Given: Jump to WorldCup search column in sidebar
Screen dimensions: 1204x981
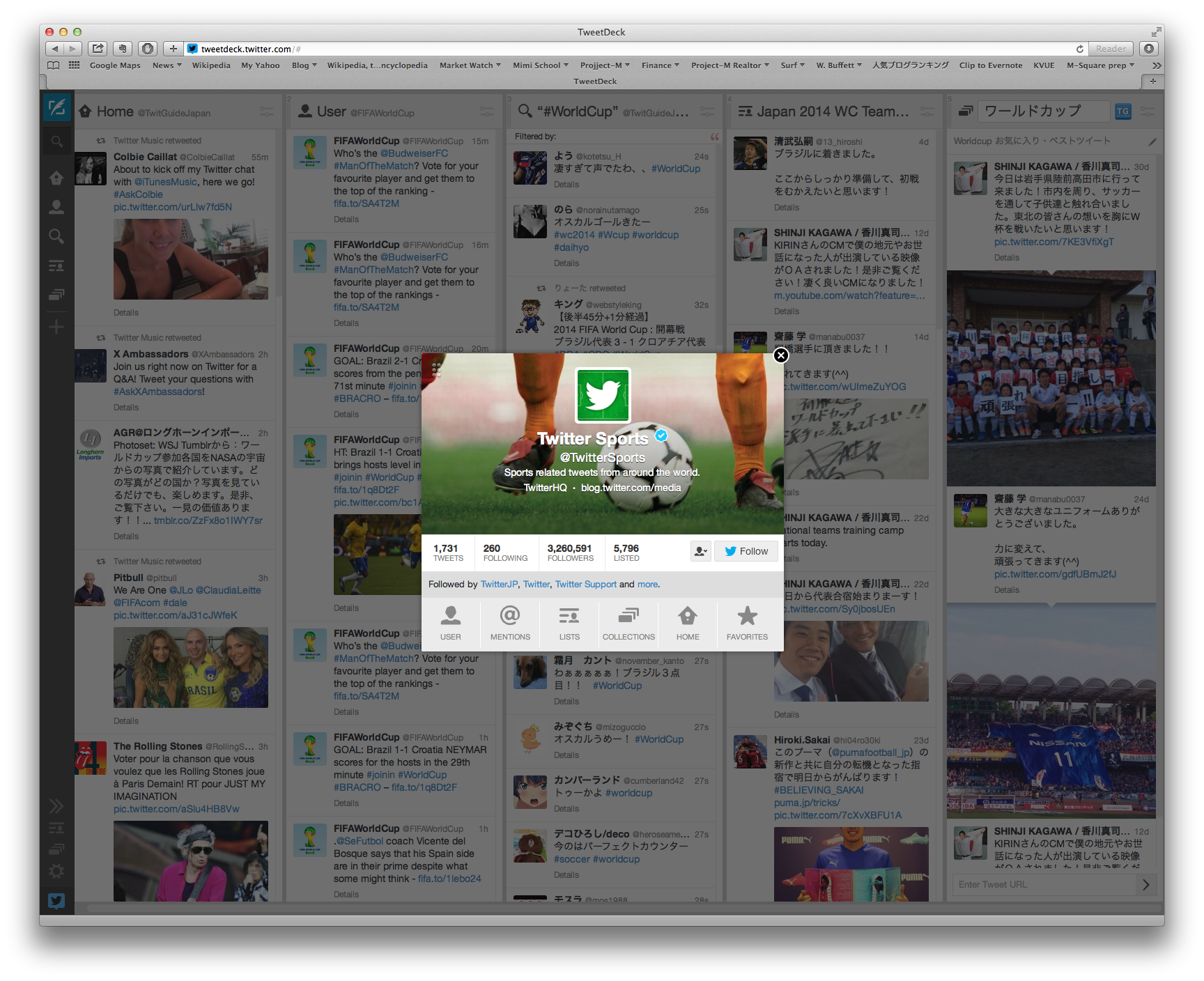Looking at the screenshot, I should (x=56, y=236).
